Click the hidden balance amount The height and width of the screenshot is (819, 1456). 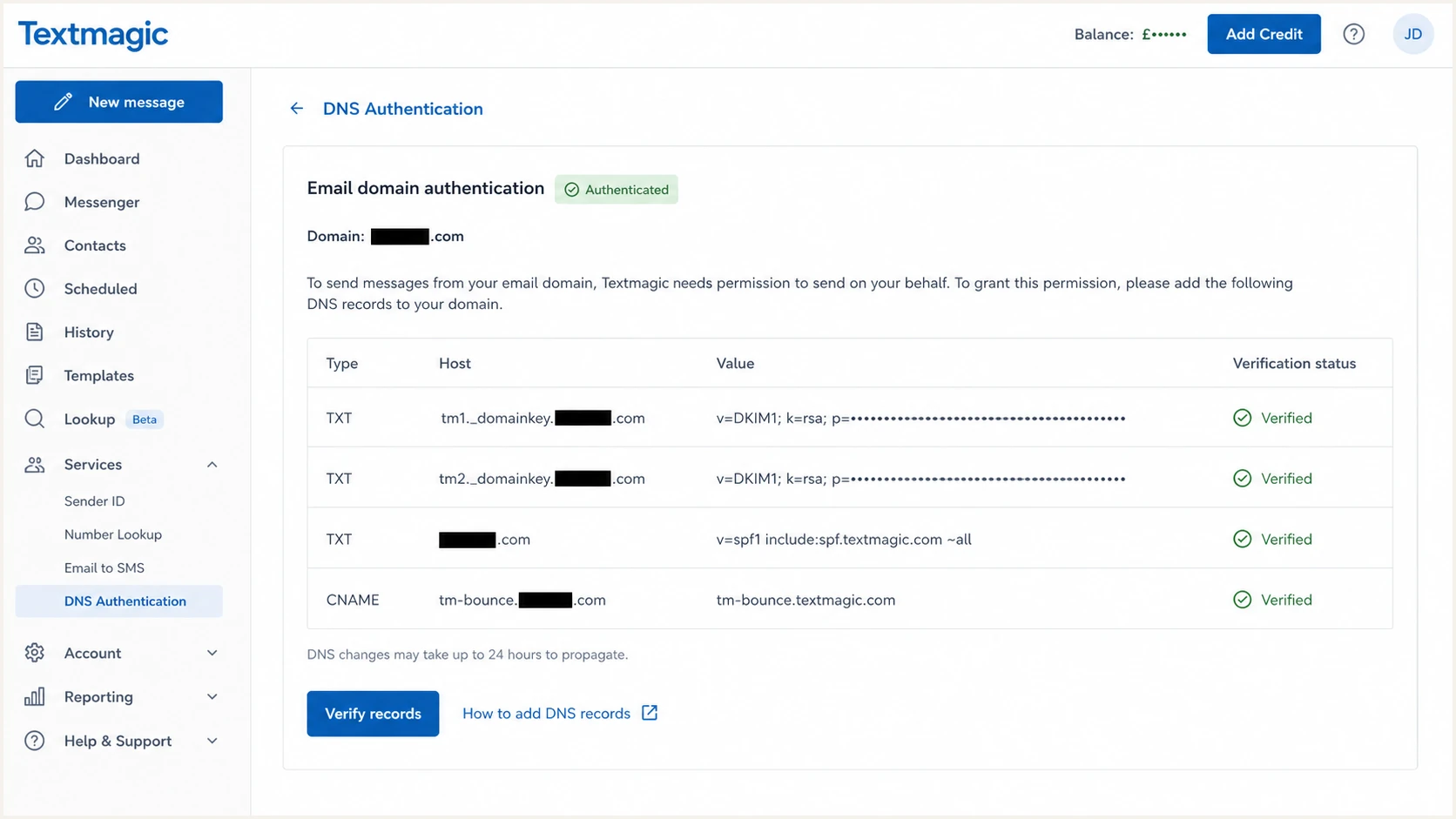click(x=1164, y=35)
